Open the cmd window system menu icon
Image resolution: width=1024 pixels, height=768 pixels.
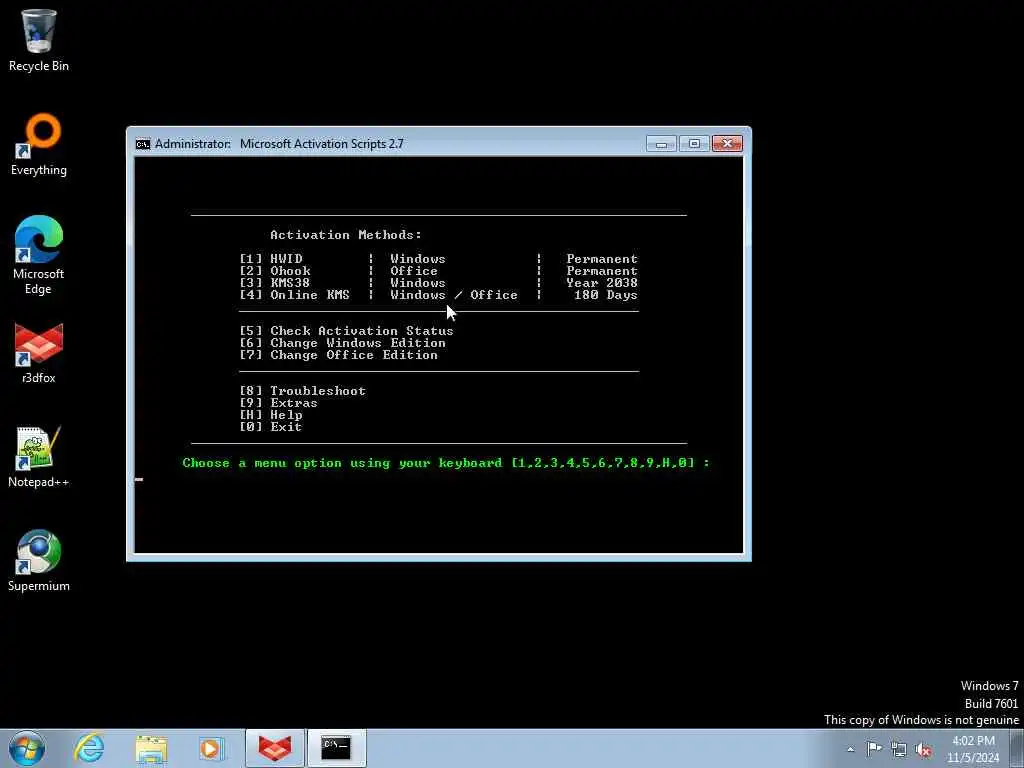coord(142,144)
